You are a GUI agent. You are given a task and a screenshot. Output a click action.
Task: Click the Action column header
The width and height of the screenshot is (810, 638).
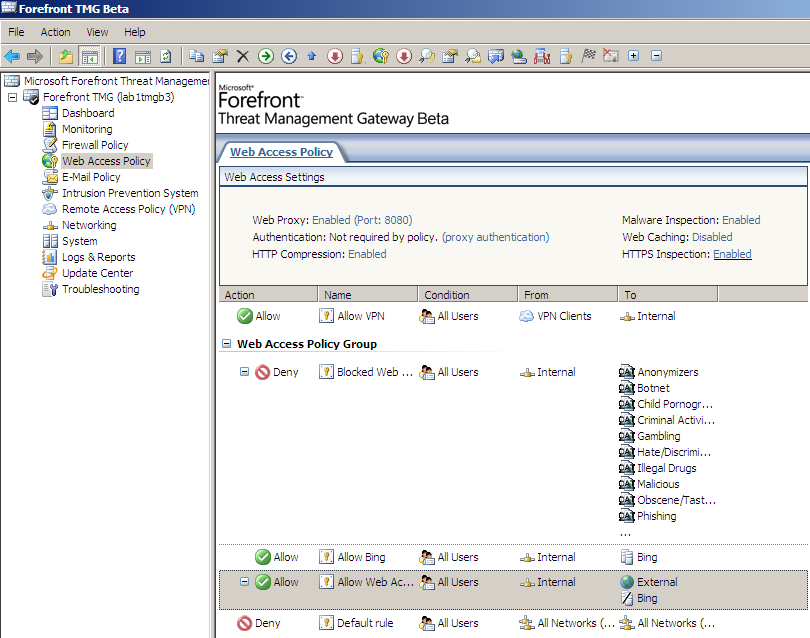[x=268, y=294]
